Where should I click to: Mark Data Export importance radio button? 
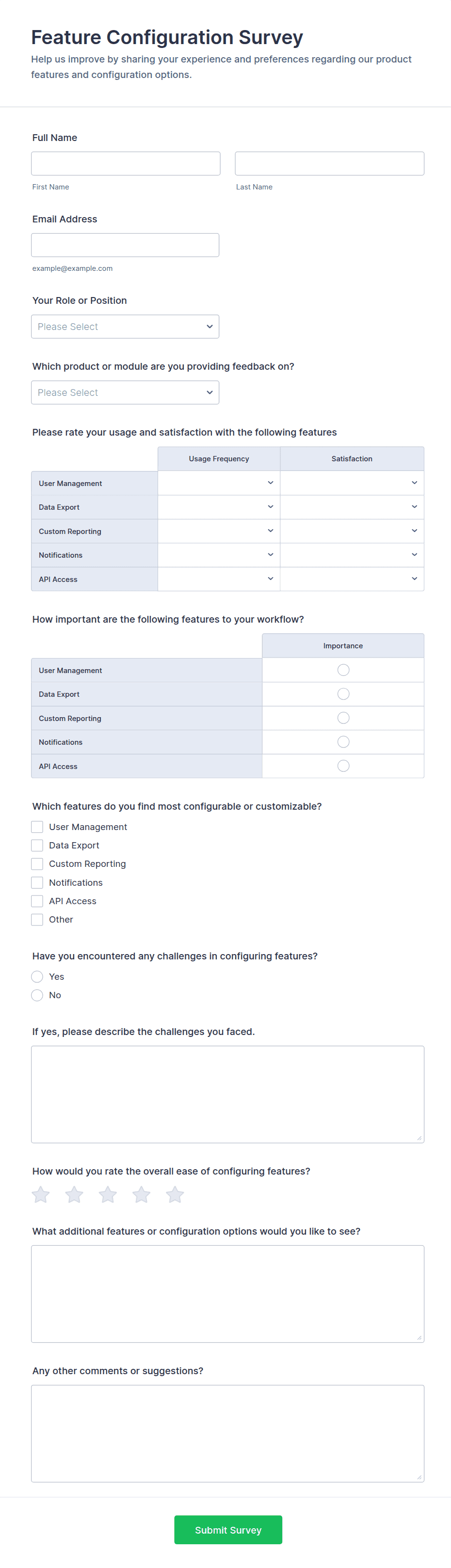[343, 694]
